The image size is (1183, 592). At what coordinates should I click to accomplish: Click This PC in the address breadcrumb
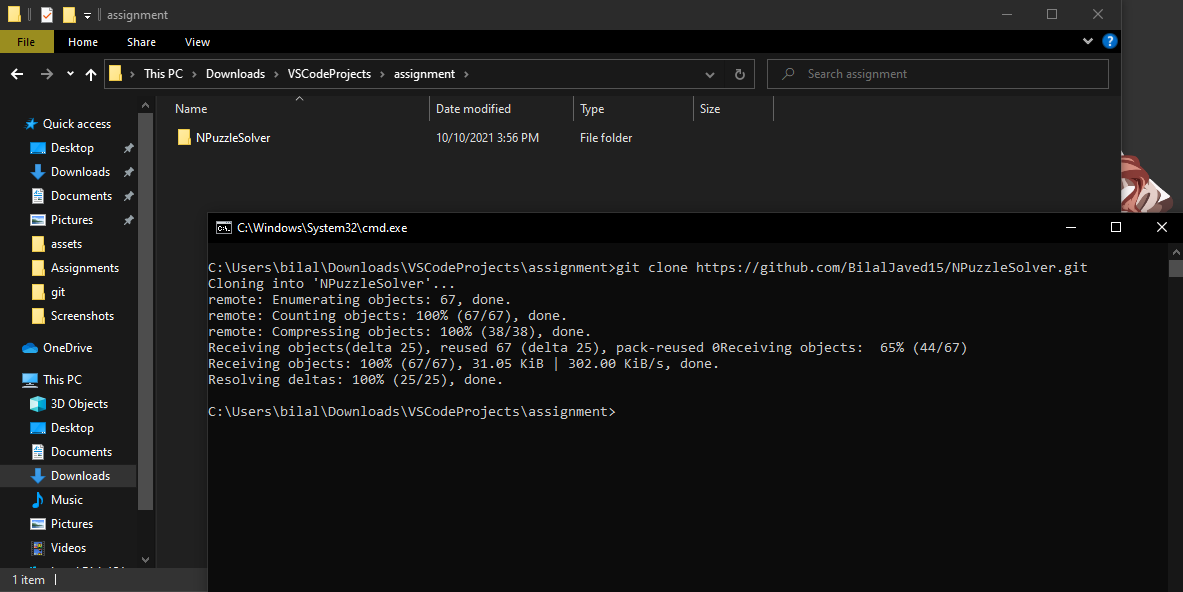coord(163,73)
